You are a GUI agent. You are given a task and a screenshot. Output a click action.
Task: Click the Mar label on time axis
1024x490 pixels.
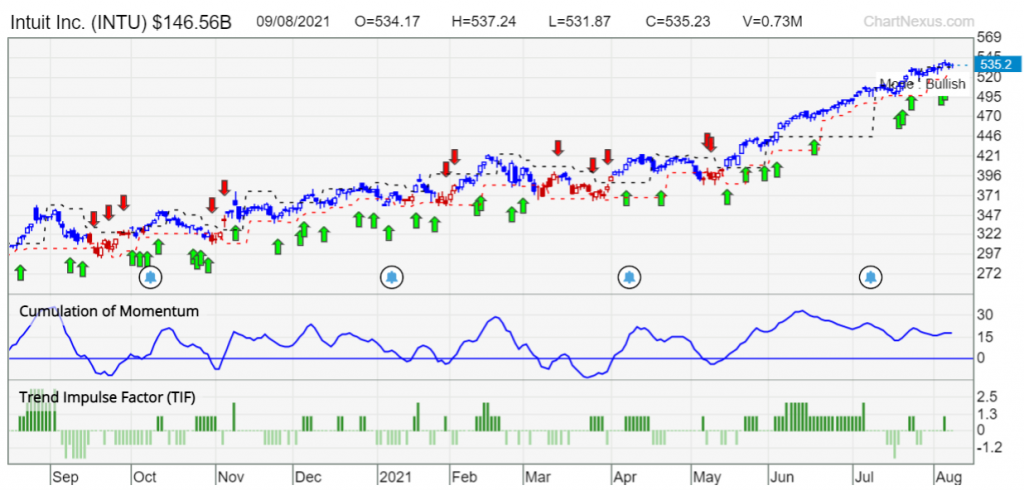pyautogui.click(x=538, y=476)
